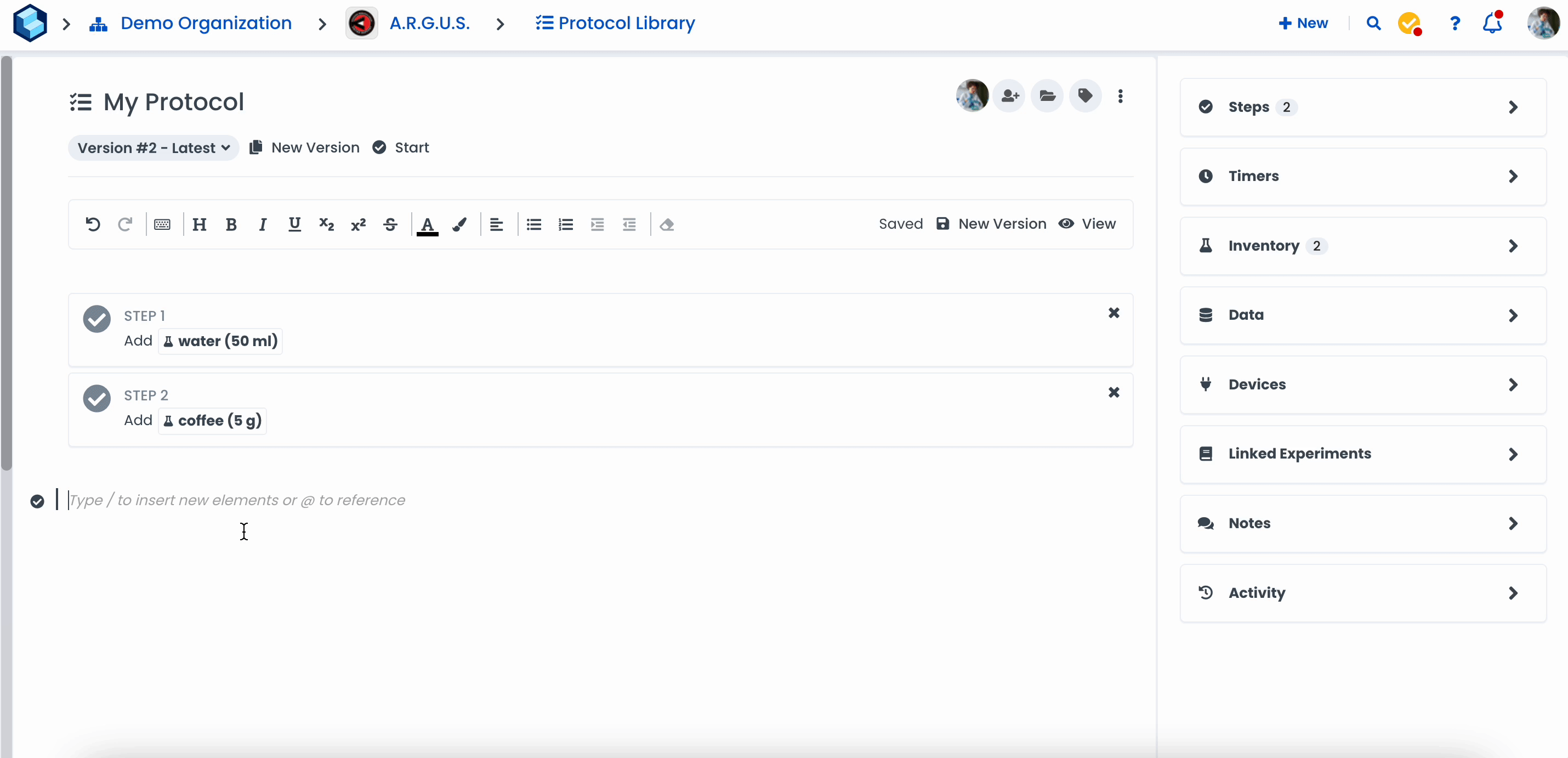This screenshot has height=758, width=1568.
Task: Check off Step 1 completion circle
Action: [x=97, y=319]
